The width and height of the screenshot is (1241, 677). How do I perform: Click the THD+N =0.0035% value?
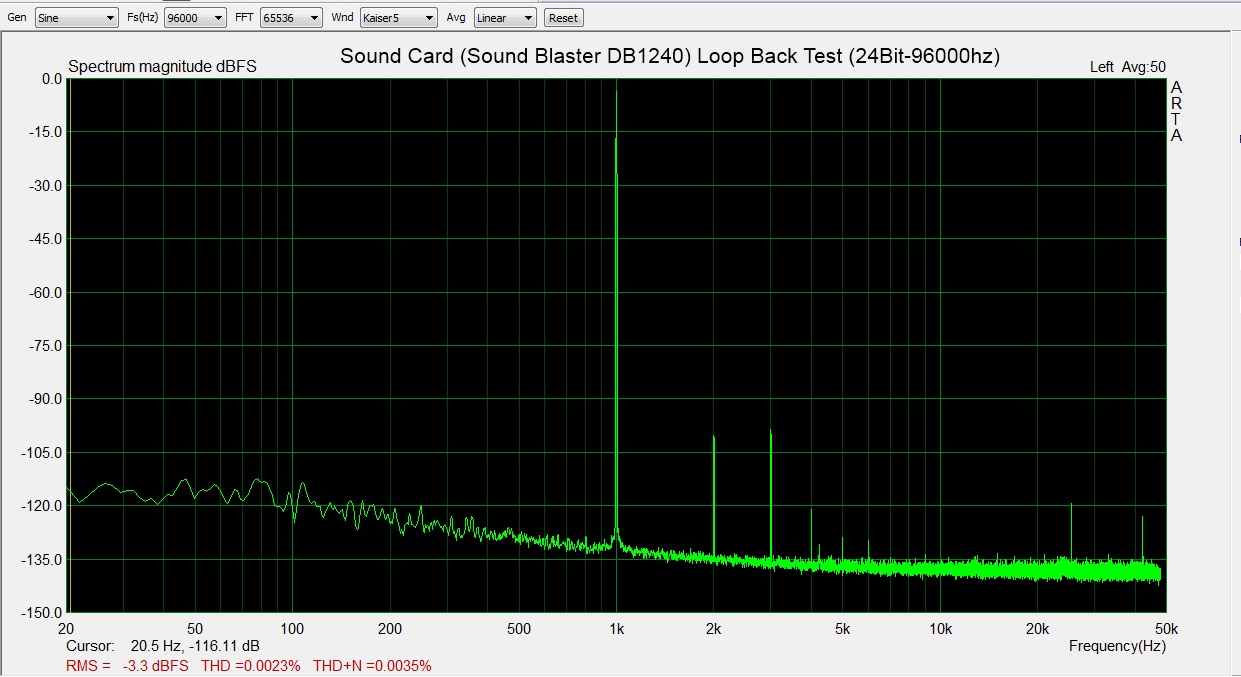(372, 665)
